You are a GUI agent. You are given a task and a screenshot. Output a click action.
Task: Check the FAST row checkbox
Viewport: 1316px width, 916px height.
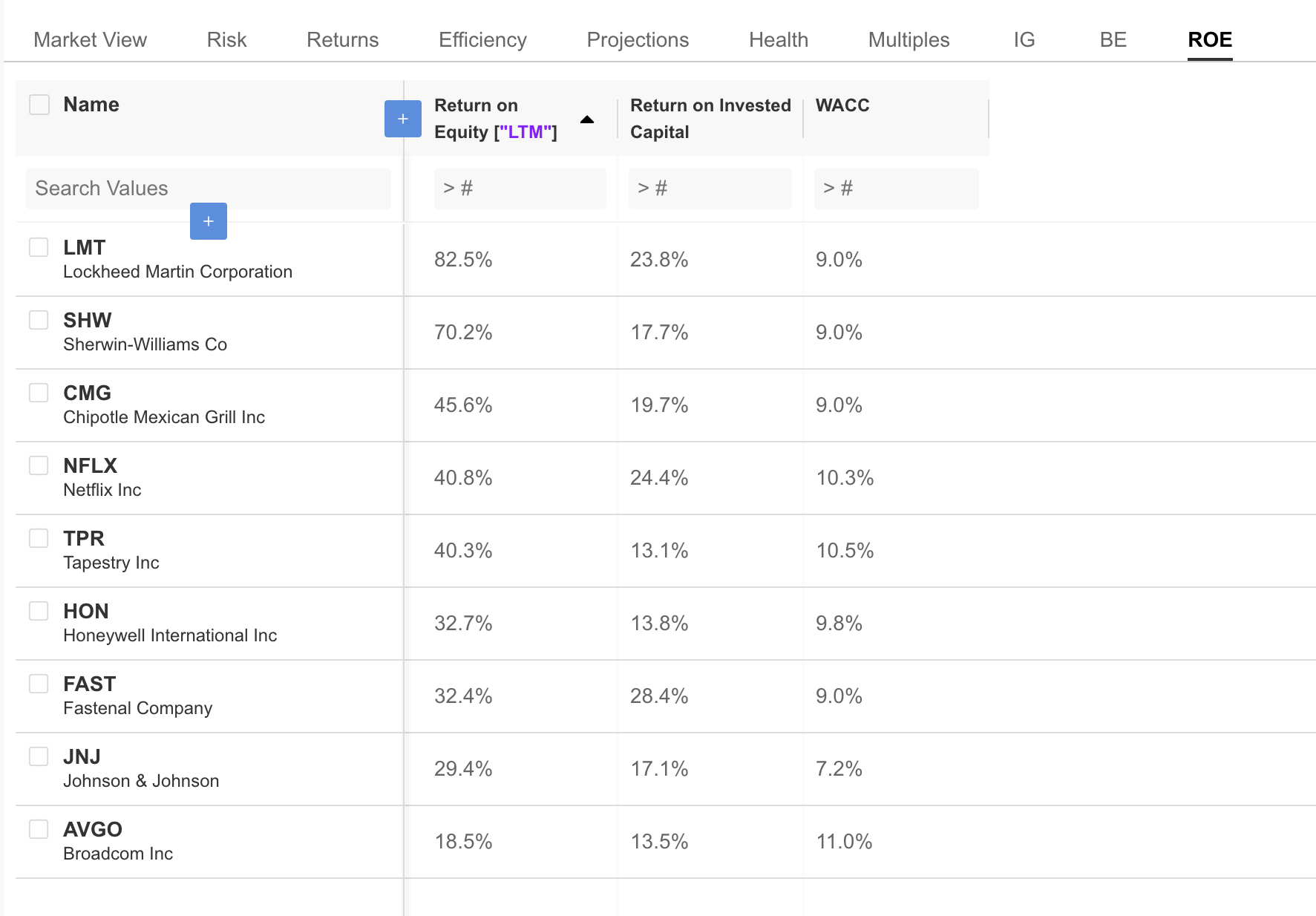coord(39,684)
